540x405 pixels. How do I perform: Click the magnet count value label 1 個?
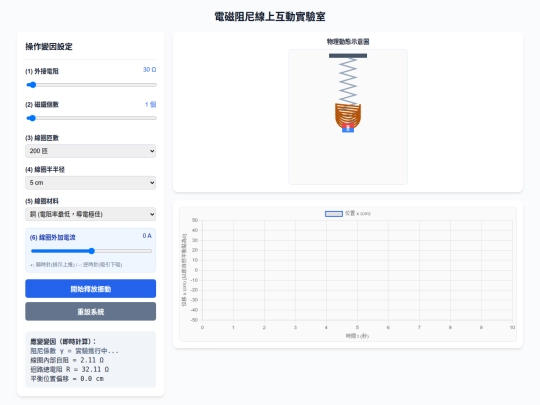click(150, 104)
